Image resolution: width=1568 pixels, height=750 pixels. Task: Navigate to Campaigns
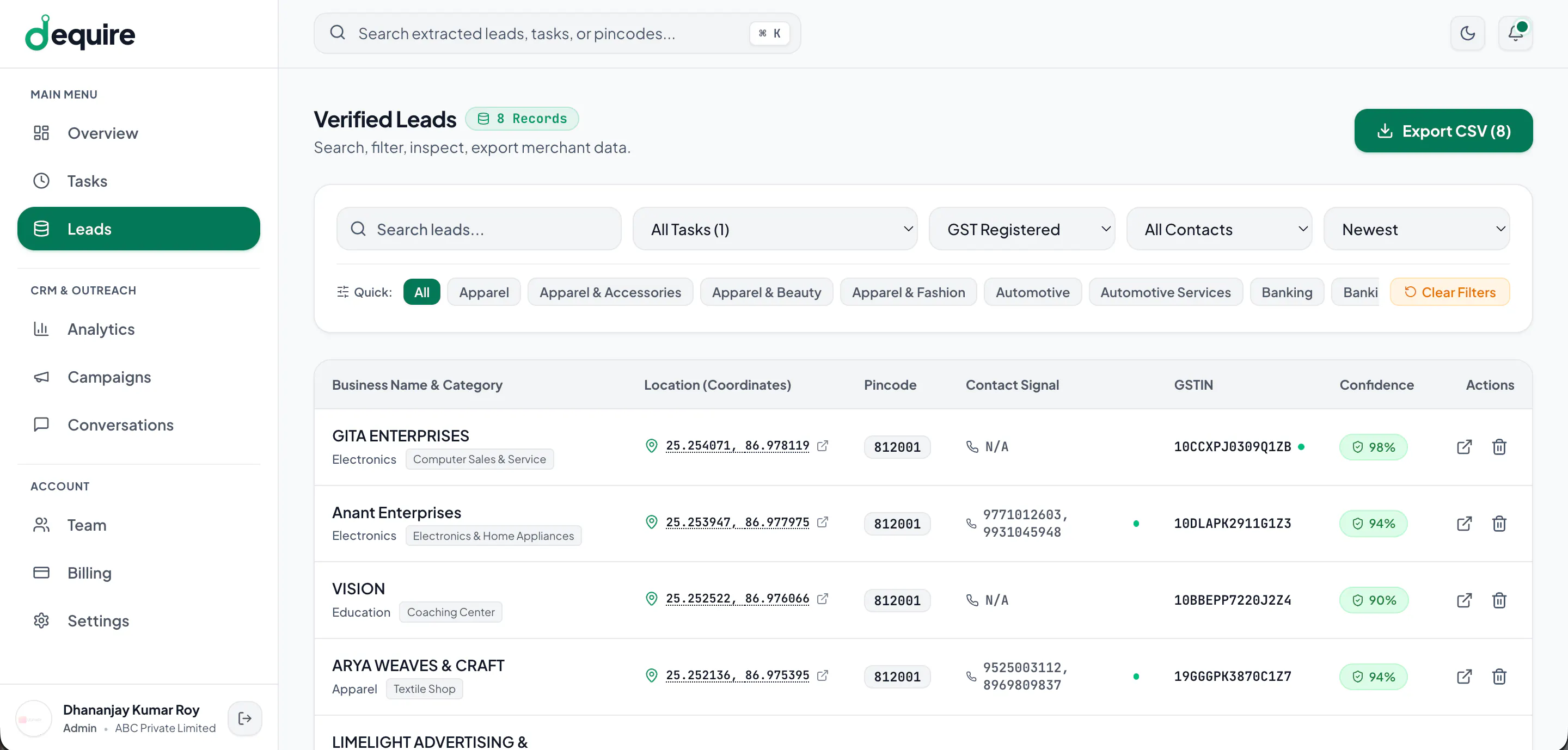tap(139, 377)
